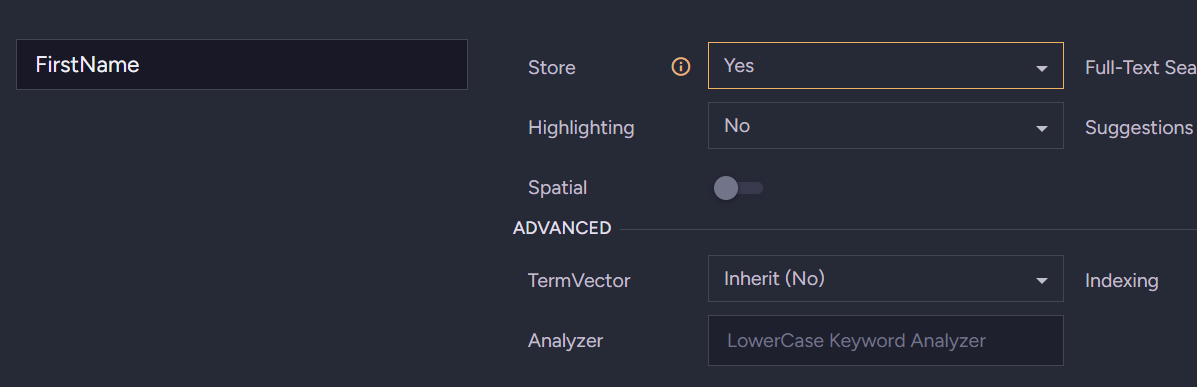Click the Highlighting dropdown caret arrow
Screen dimensions: 1197x387
pos(1041,129)
